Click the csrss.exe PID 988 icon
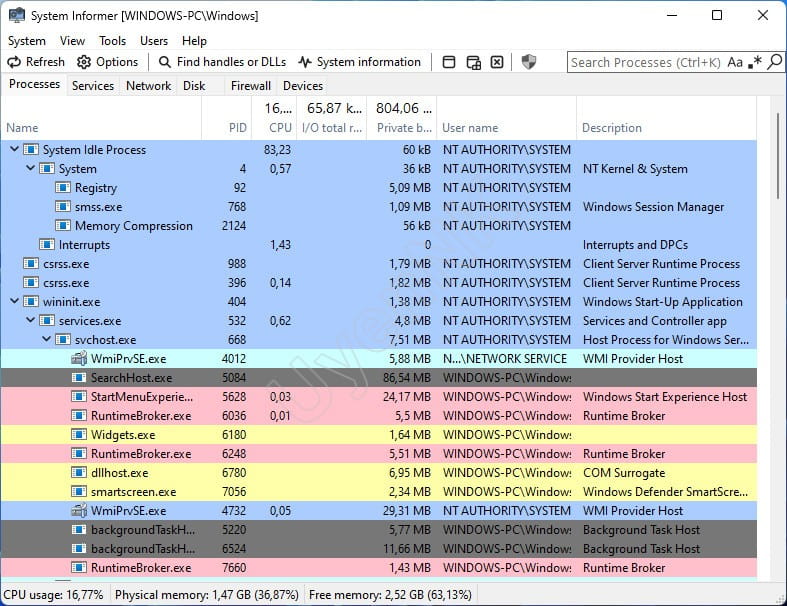The image size is (787, 606). tap(31, 264)
